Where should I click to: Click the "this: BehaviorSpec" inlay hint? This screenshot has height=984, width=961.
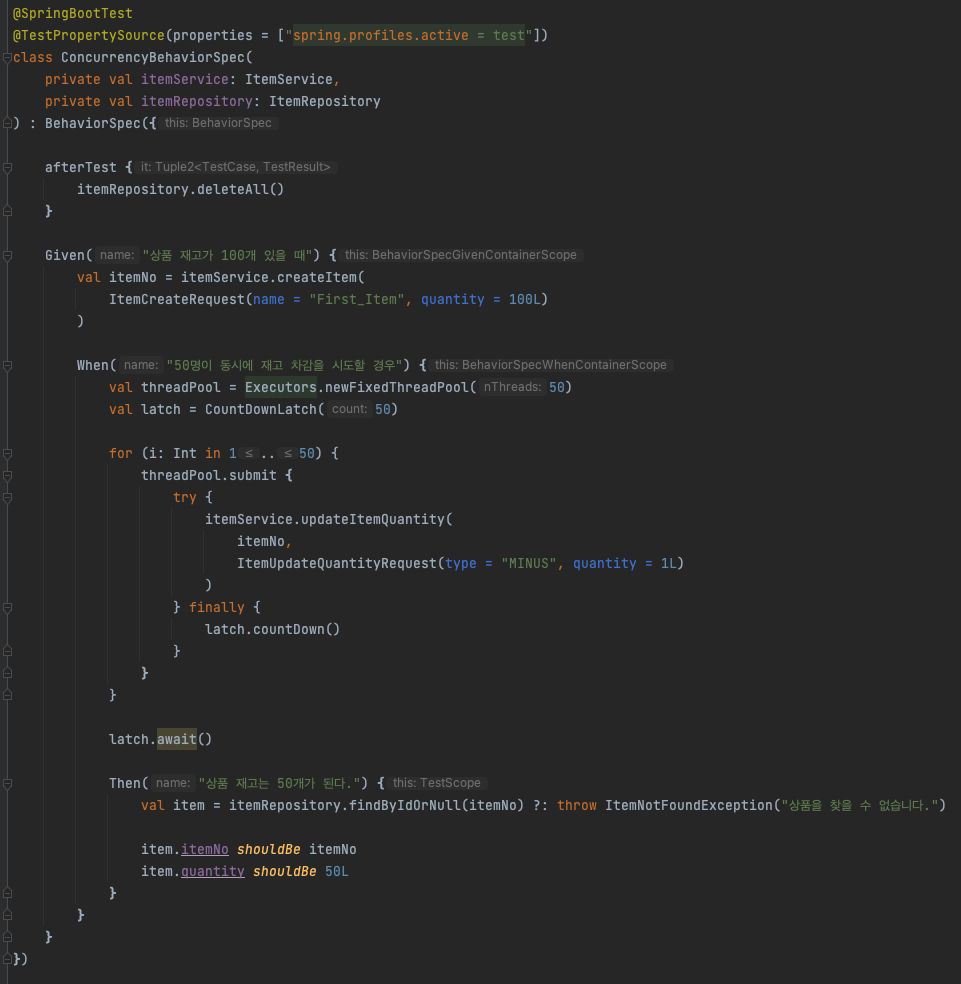(x=218, y=123)
